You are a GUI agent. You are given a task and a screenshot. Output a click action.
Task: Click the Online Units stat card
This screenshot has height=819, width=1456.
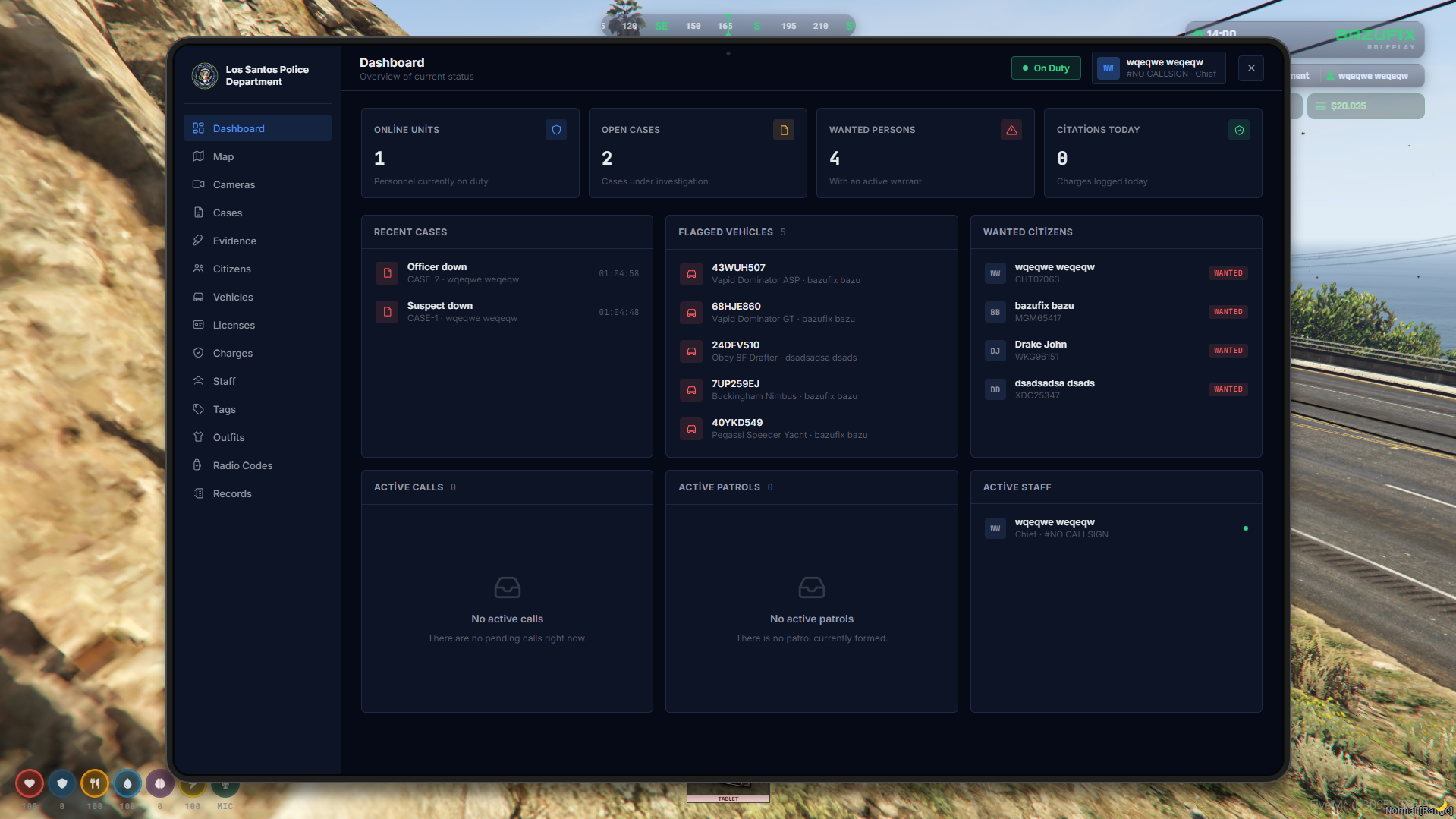coord(470,153)
